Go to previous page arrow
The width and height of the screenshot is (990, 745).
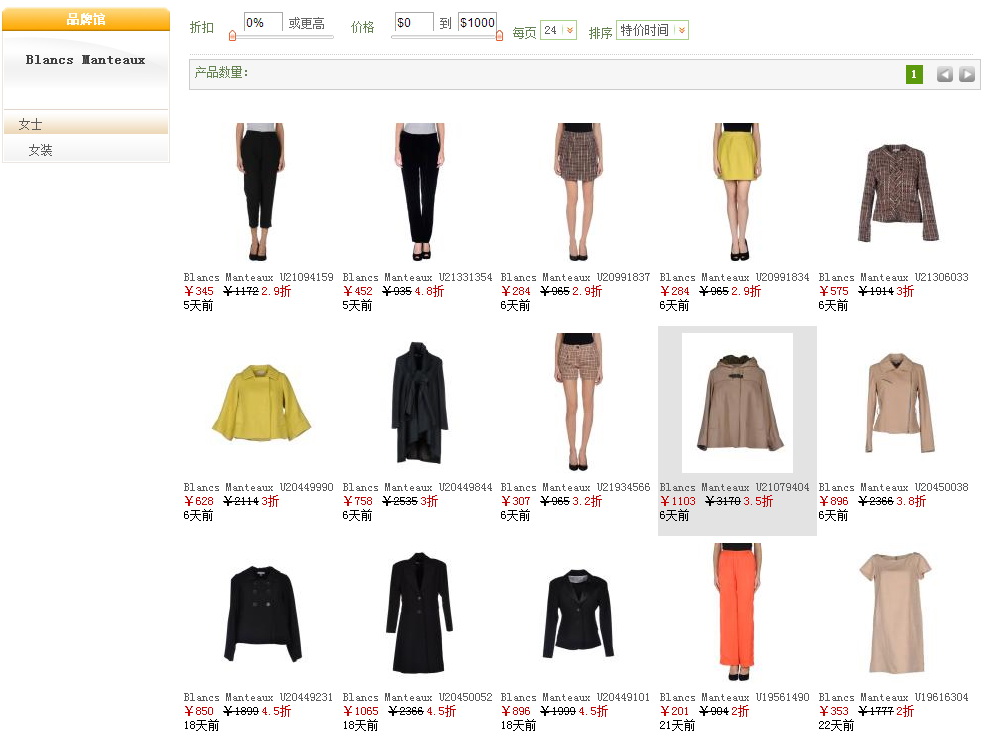[x=945, y=74]
